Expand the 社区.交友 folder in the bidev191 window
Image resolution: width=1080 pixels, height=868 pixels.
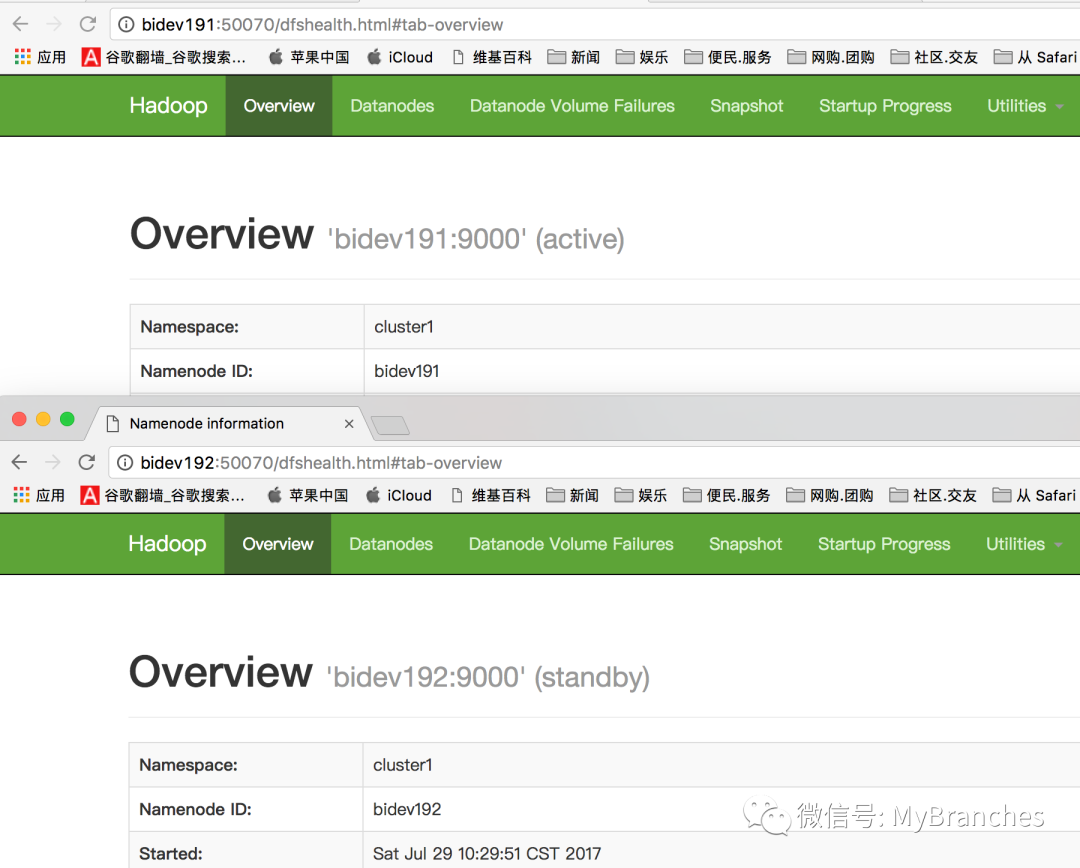tap(934, 57)
